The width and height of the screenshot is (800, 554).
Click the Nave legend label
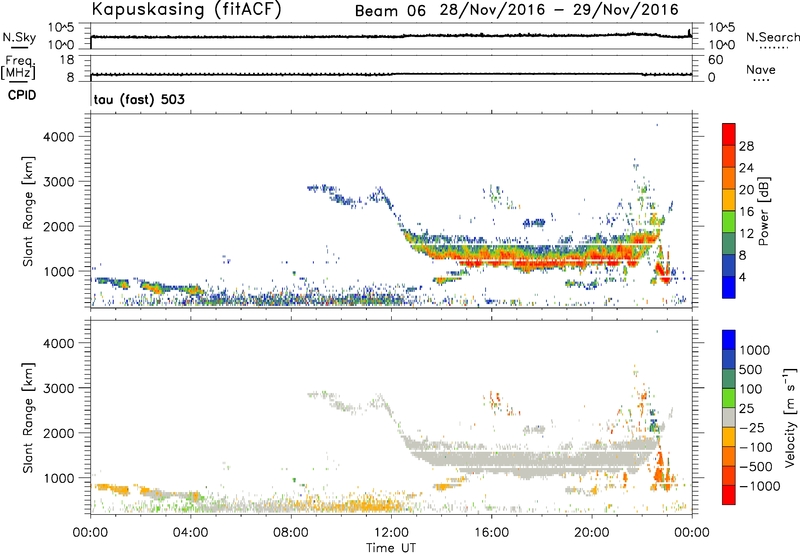(761, 69)
